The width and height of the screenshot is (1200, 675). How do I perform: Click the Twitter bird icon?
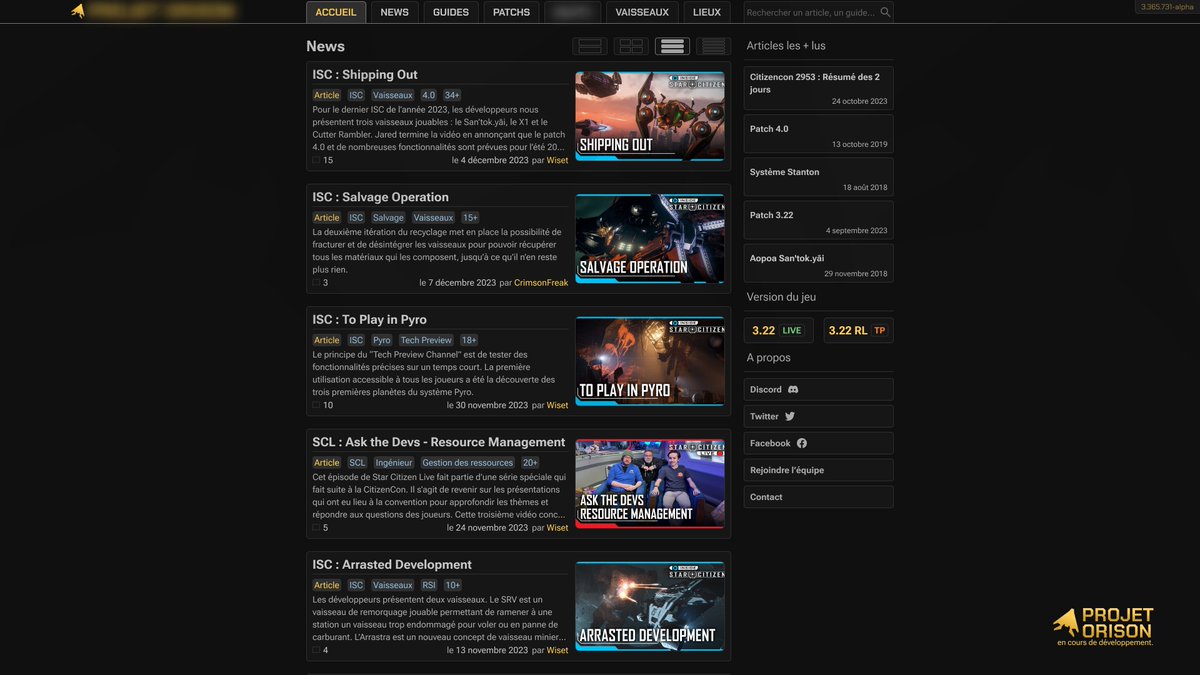(790, 416)
